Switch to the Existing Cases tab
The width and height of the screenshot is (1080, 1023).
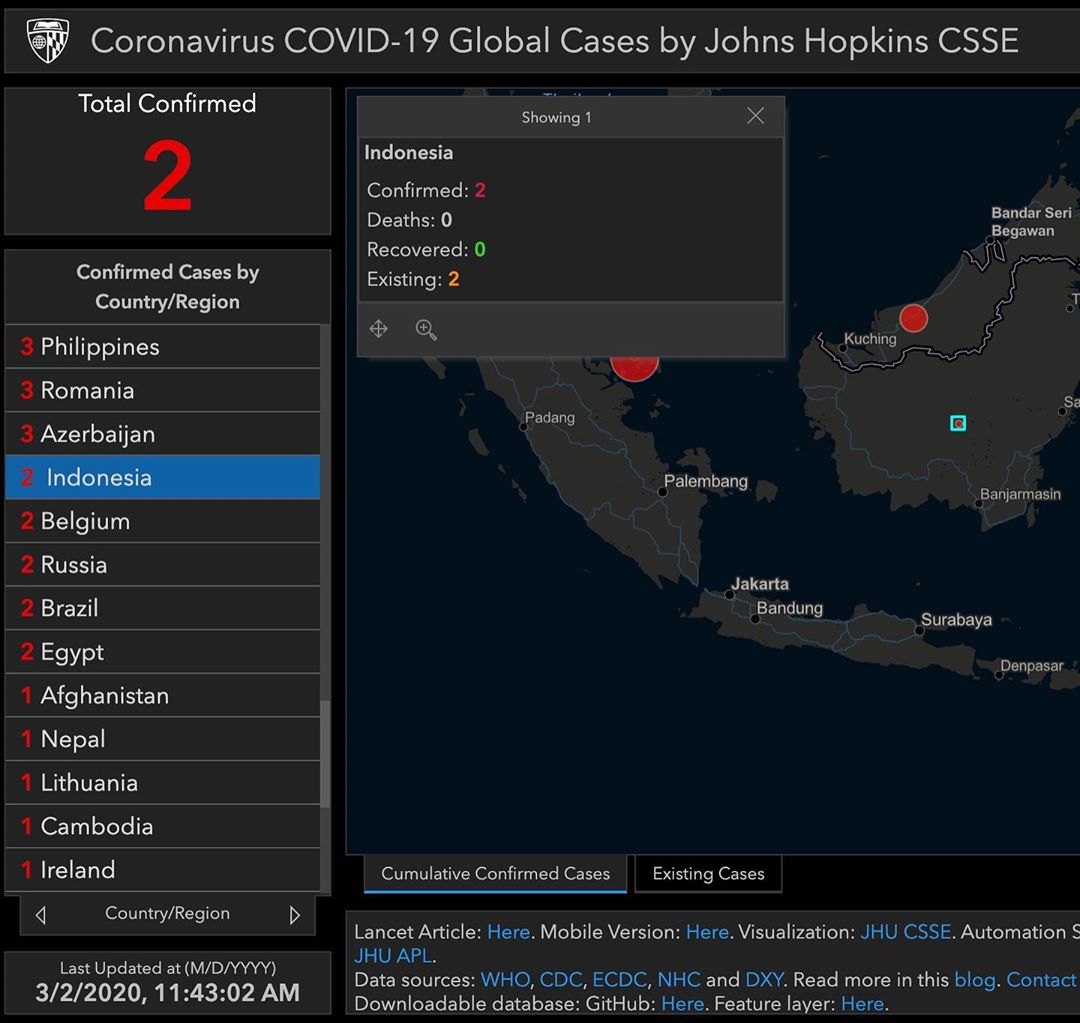pyautogui.click(x=708, y=874)
